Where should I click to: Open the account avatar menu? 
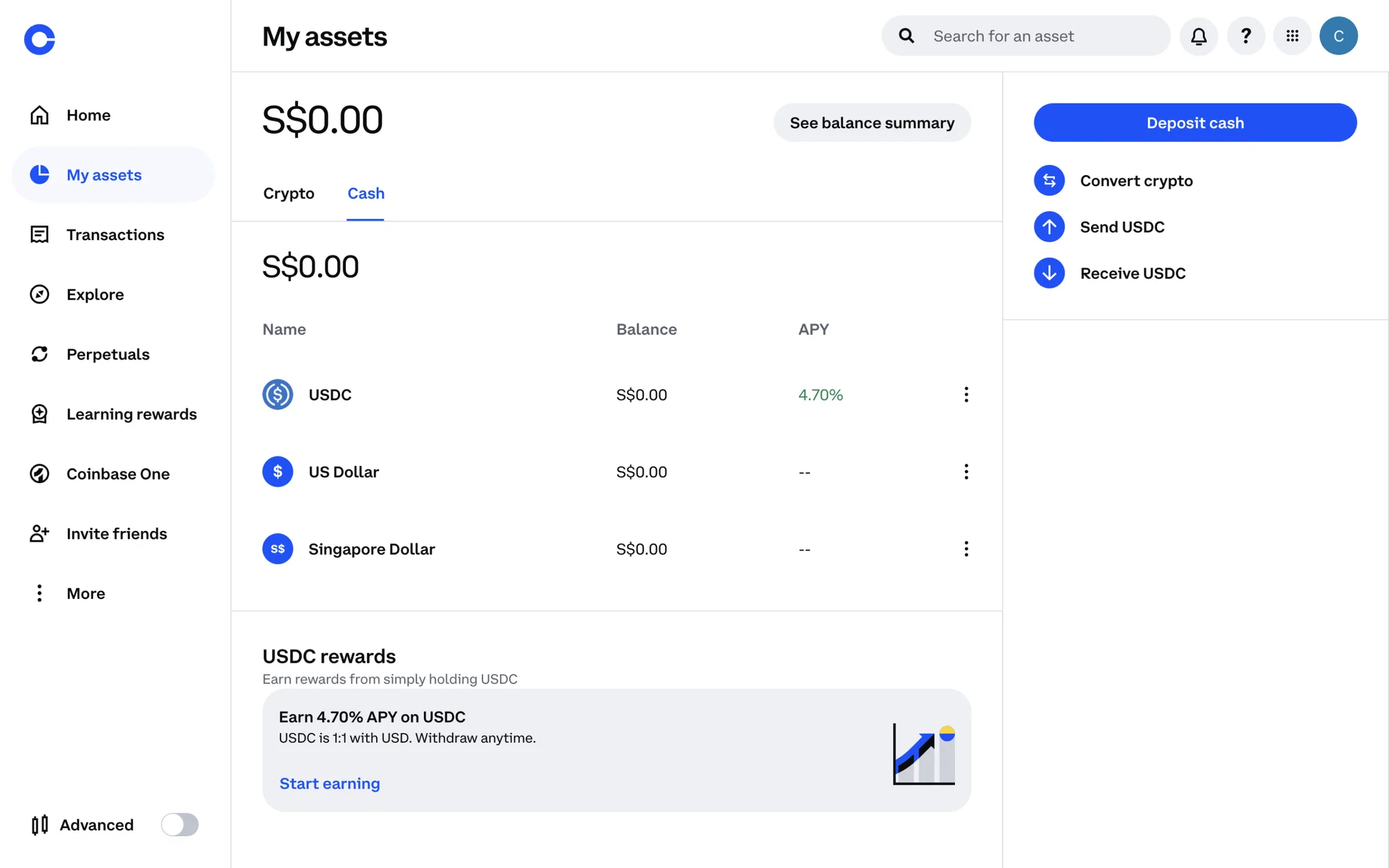coord(1338,36)
